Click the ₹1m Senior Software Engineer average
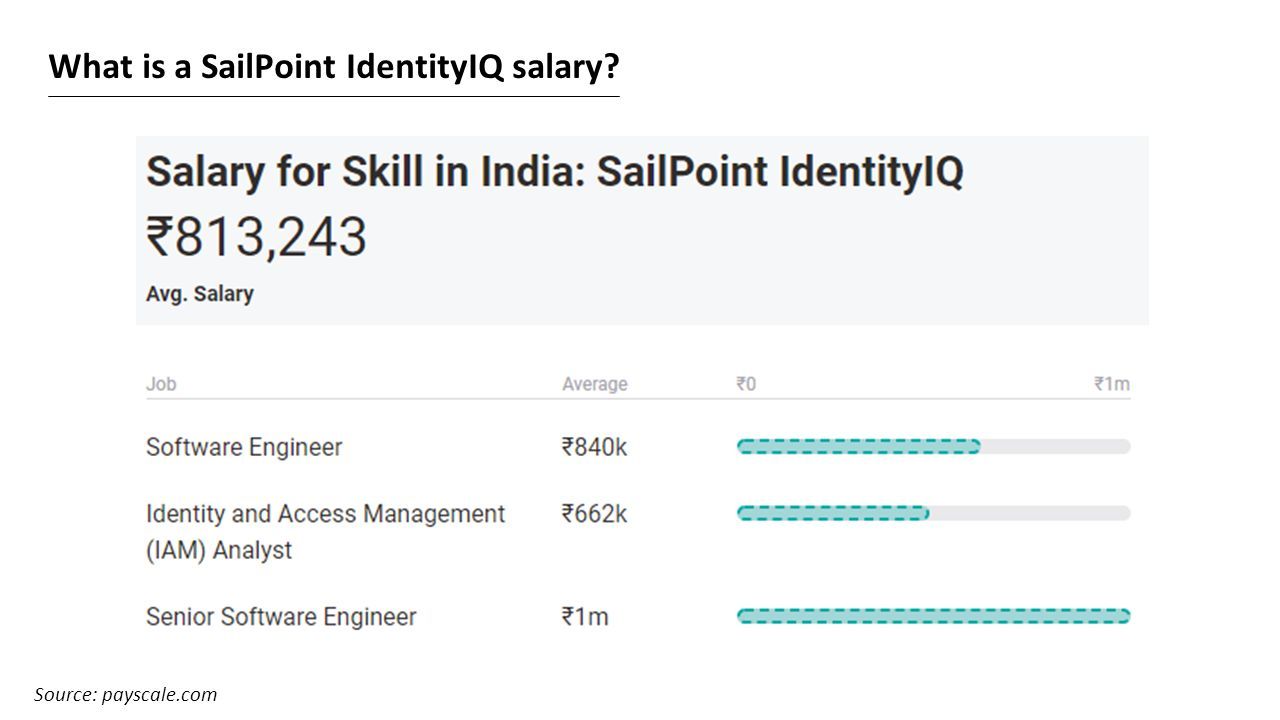 (585, 617)
